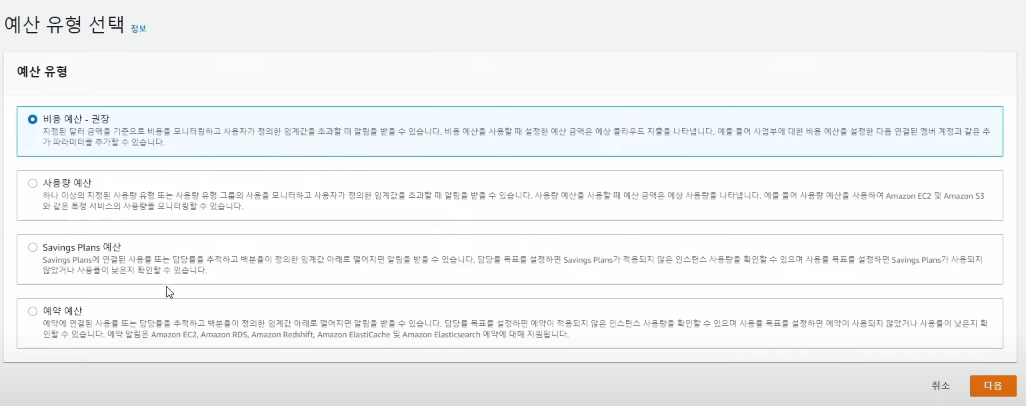
Task: Click the 예산 유형 section header
Action: pyautogui.click(x=42, y=71)
